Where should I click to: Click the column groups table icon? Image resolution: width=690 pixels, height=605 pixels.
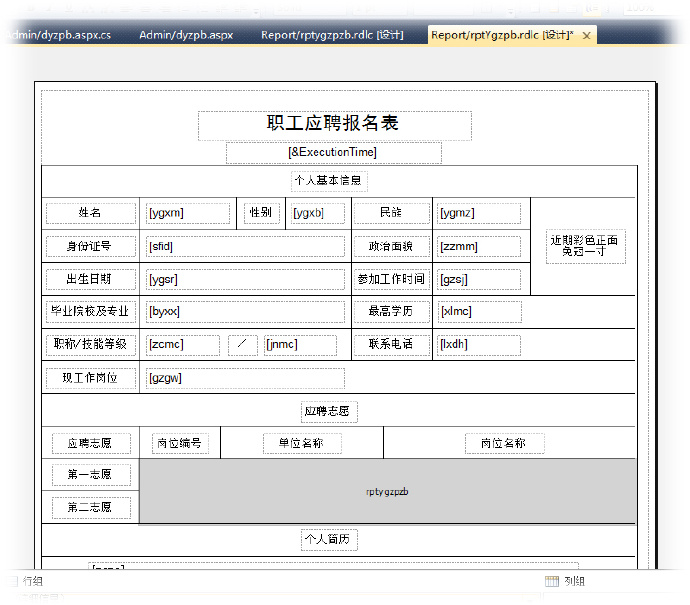coord(552,581)
